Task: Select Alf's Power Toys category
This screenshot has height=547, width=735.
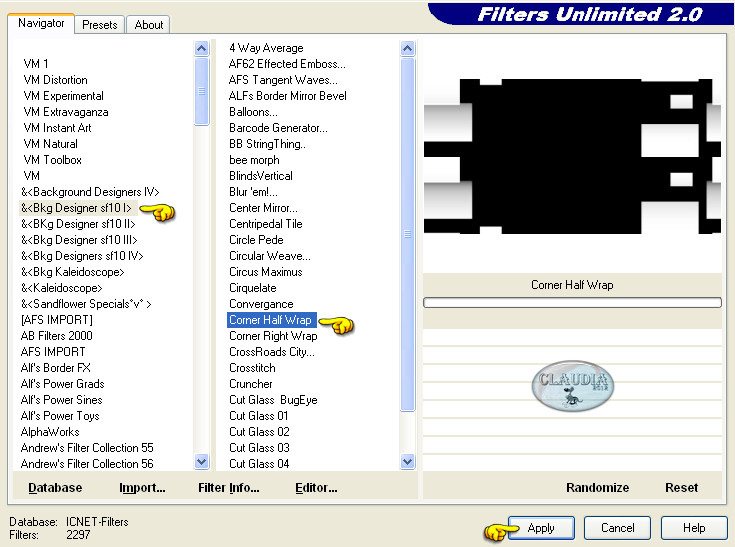Action: [60, 415]
